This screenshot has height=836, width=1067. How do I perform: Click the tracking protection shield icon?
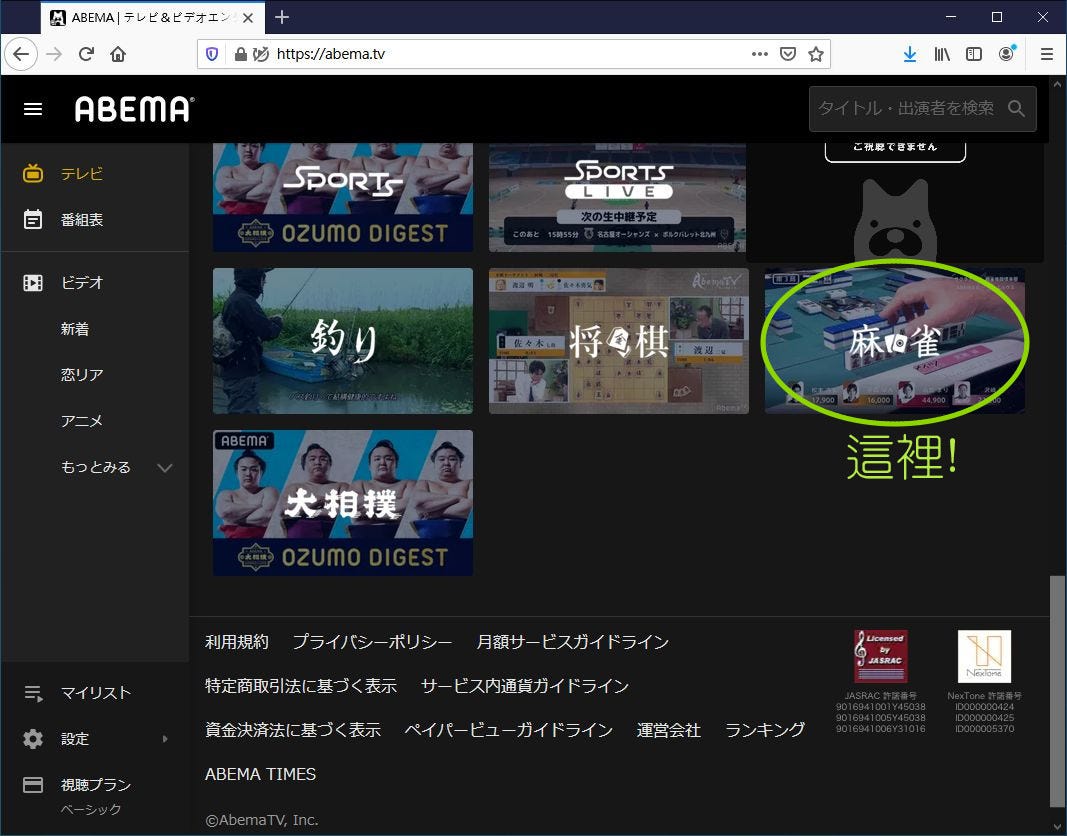click(212, 54)
